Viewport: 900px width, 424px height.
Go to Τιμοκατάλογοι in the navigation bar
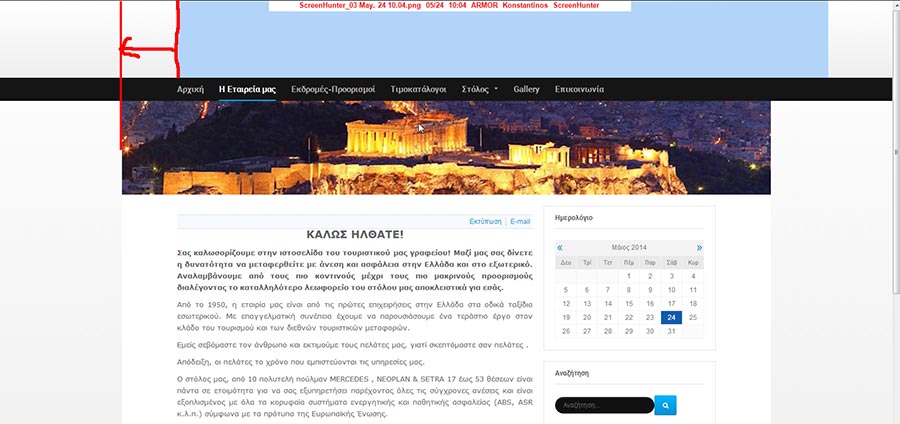pyautogui.click(x=418, y=90)
